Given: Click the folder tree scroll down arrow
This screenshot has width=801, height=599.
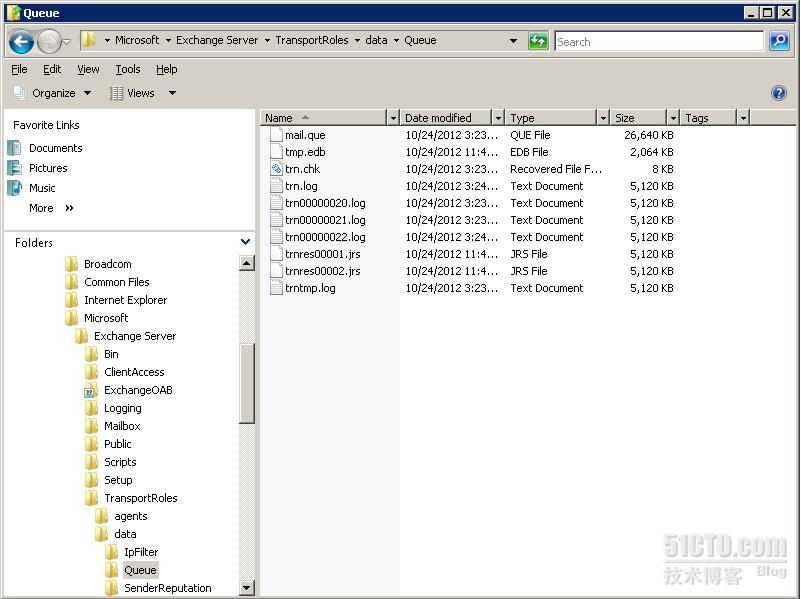Looking at the screenshot, I should [x=247, y=588].
